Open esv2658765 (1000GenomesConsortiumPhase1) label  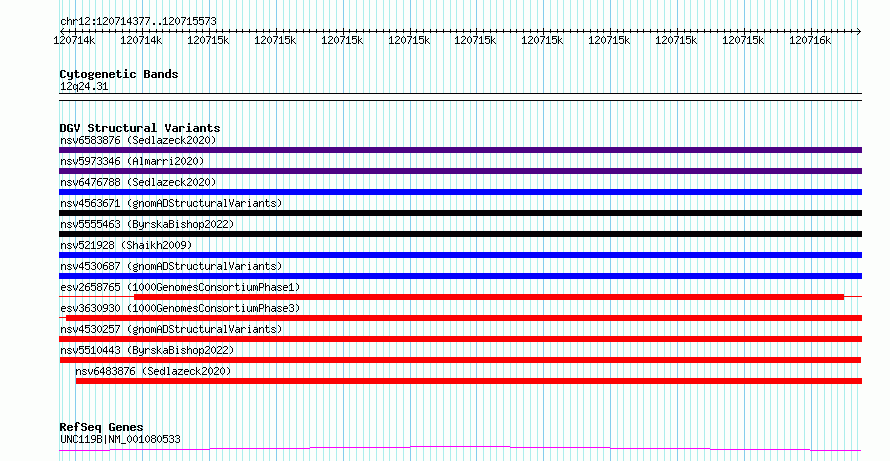[180, 287]
